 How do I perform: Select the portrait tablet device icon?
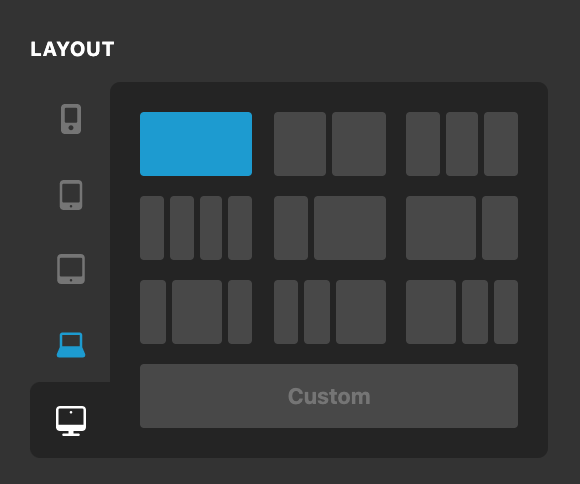(71, 195)
